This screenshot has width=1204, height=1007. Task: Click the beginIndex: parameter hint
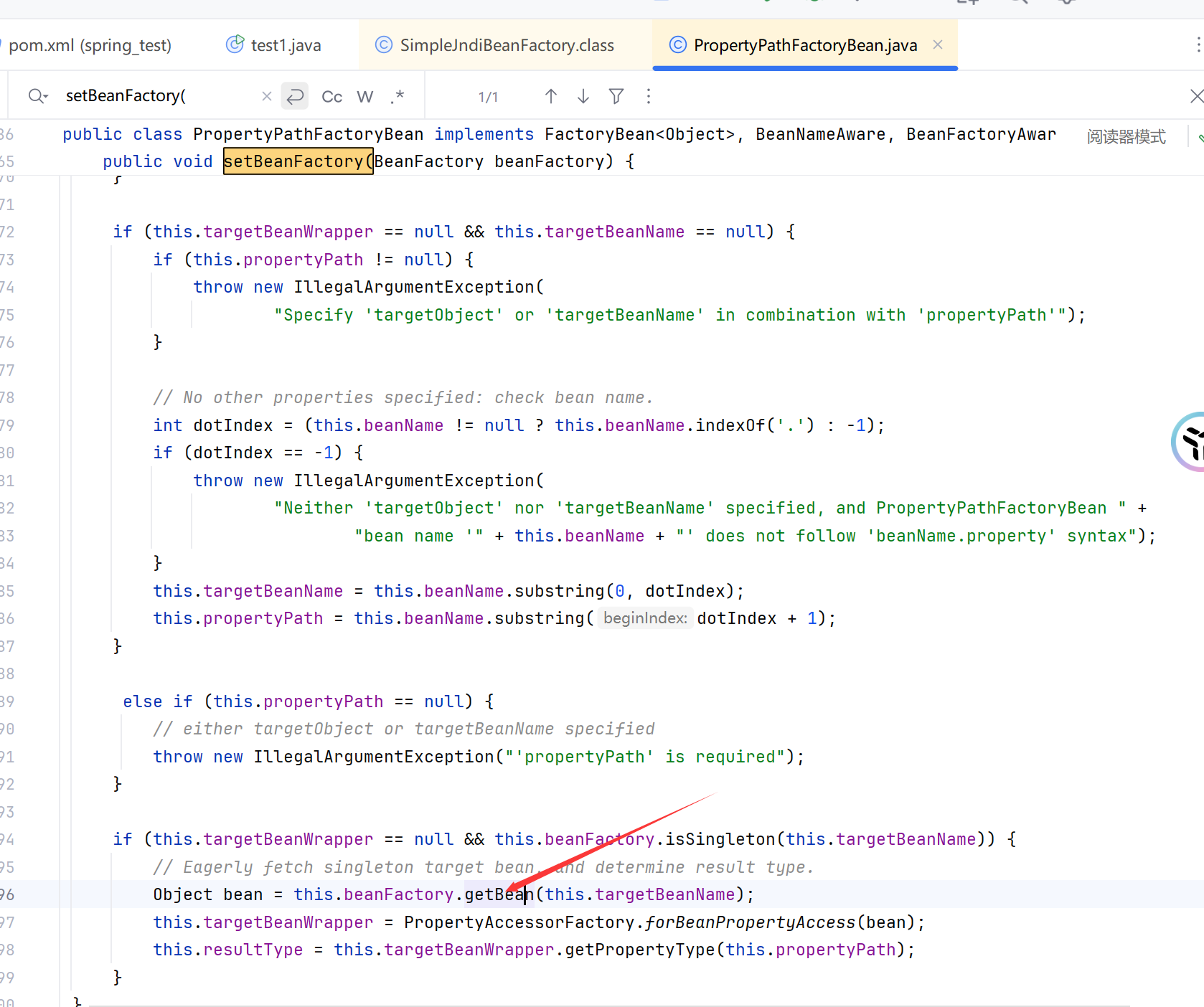click(x=645, y=618)
